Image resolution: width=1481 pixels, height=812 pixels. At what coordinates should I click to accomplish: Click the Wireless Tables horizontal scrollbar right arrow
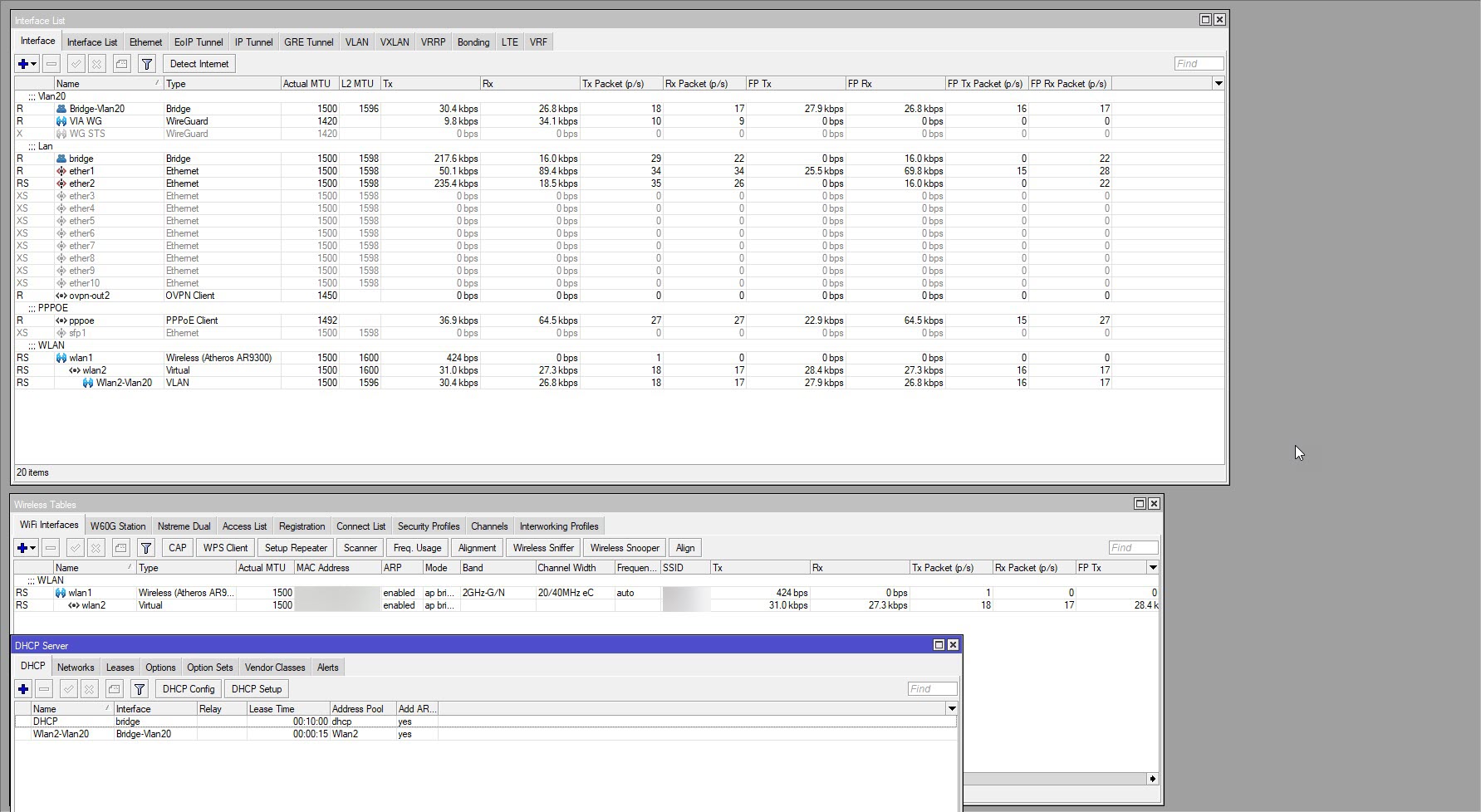[1152, 779]
